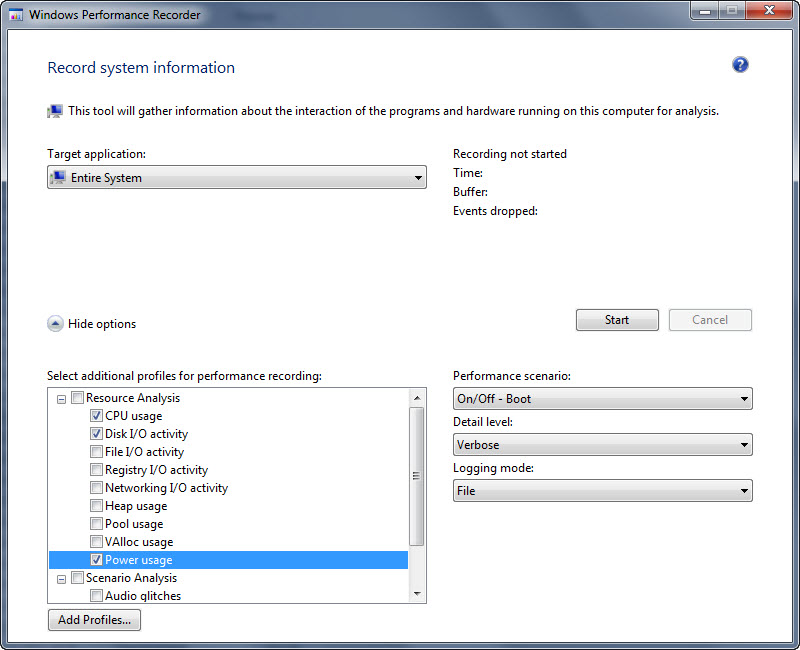The image size is (800, 650).
Task: Enable the VAlloc usage checkbox
Action: point(96,541)
